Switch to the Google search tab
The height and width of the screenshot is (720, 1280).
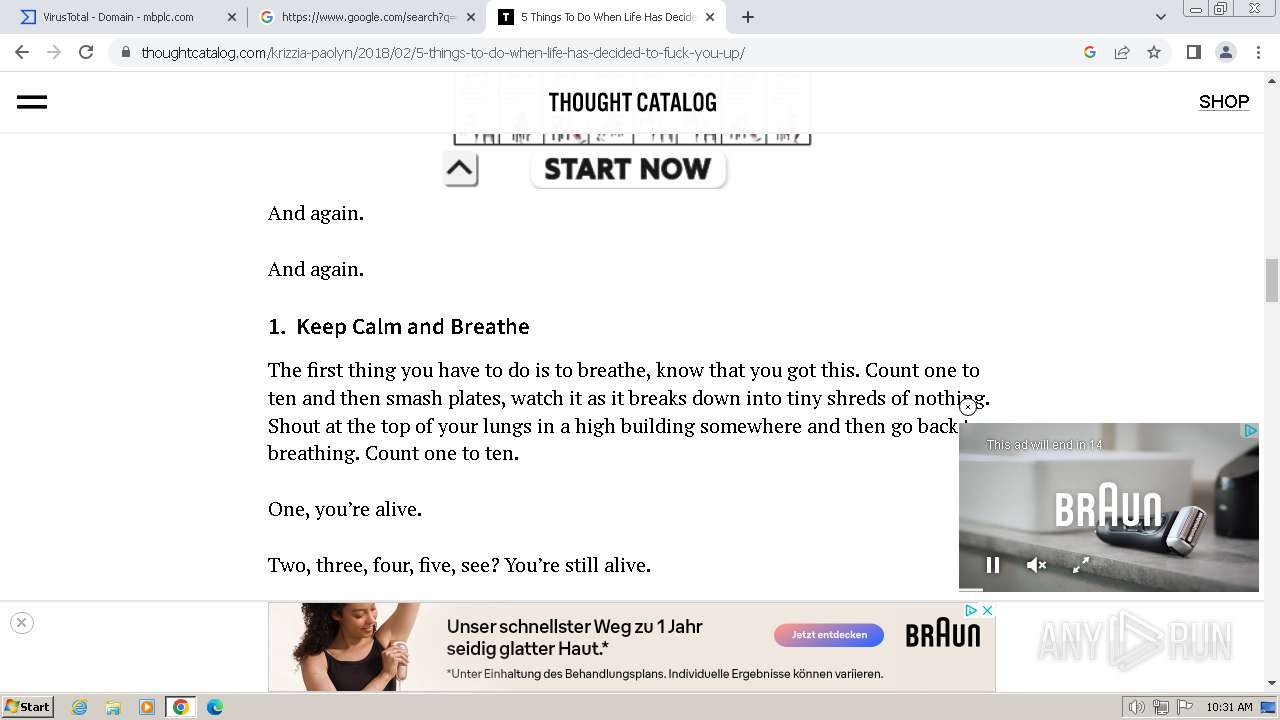[x=368, y=17]
